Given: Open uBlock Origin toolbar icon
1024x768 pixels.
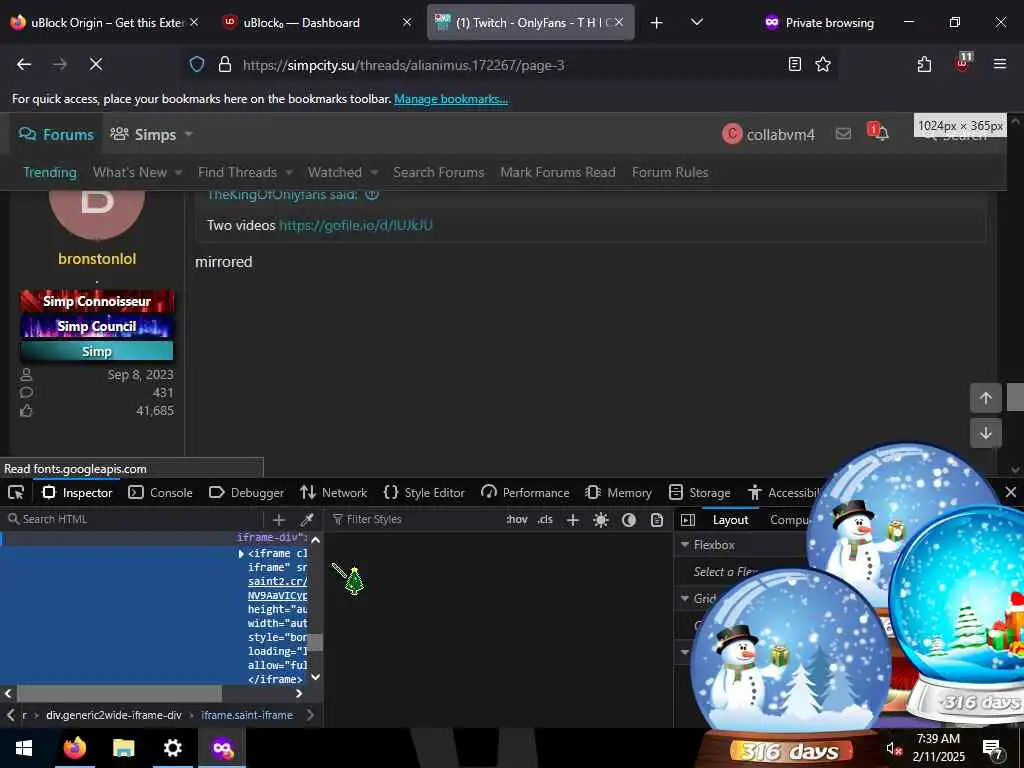Looking at the screenshot, I should pyautogui.click(x=963, y=63).
